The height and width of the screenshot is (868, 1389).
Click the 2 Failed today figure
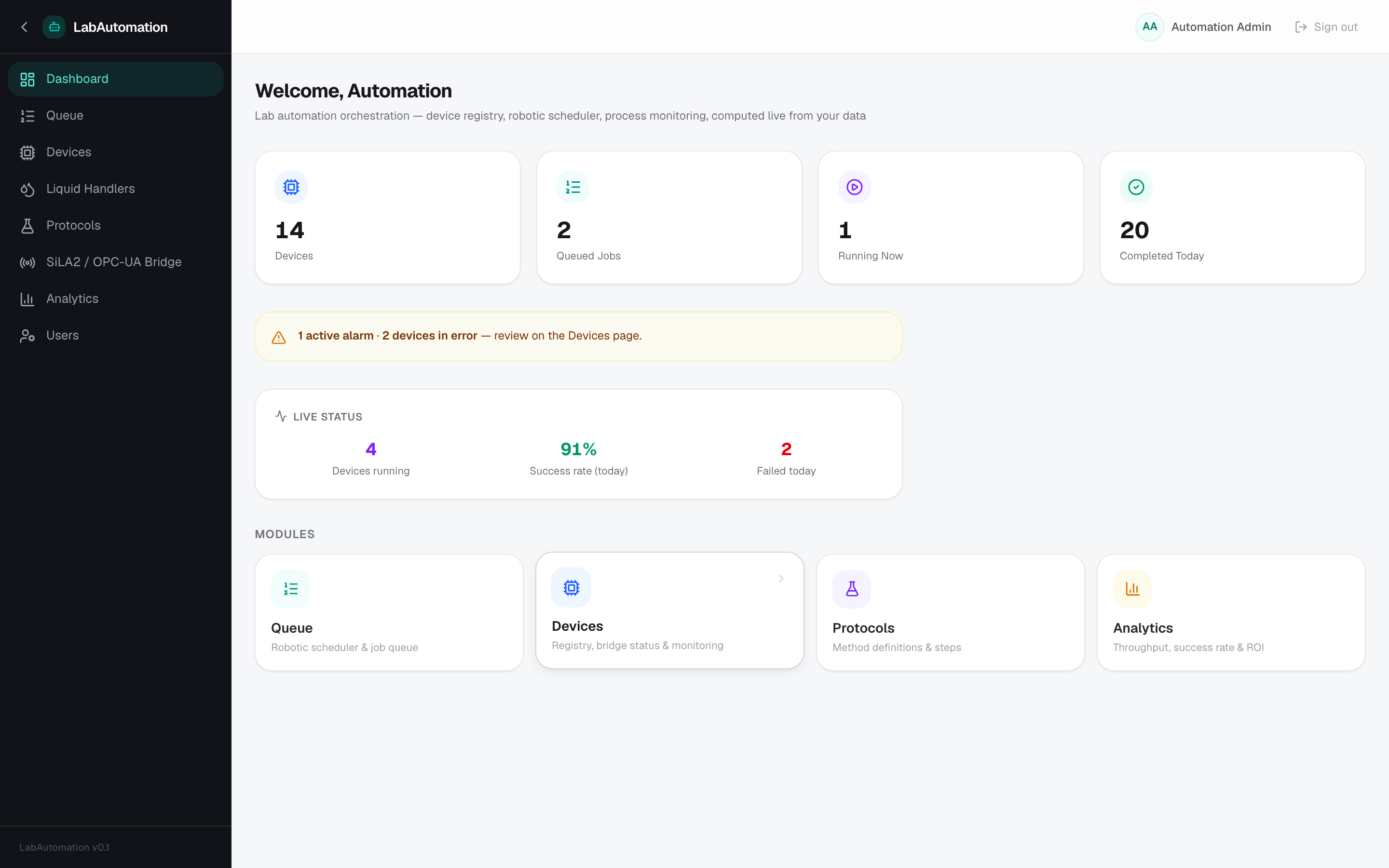[786, 449]
